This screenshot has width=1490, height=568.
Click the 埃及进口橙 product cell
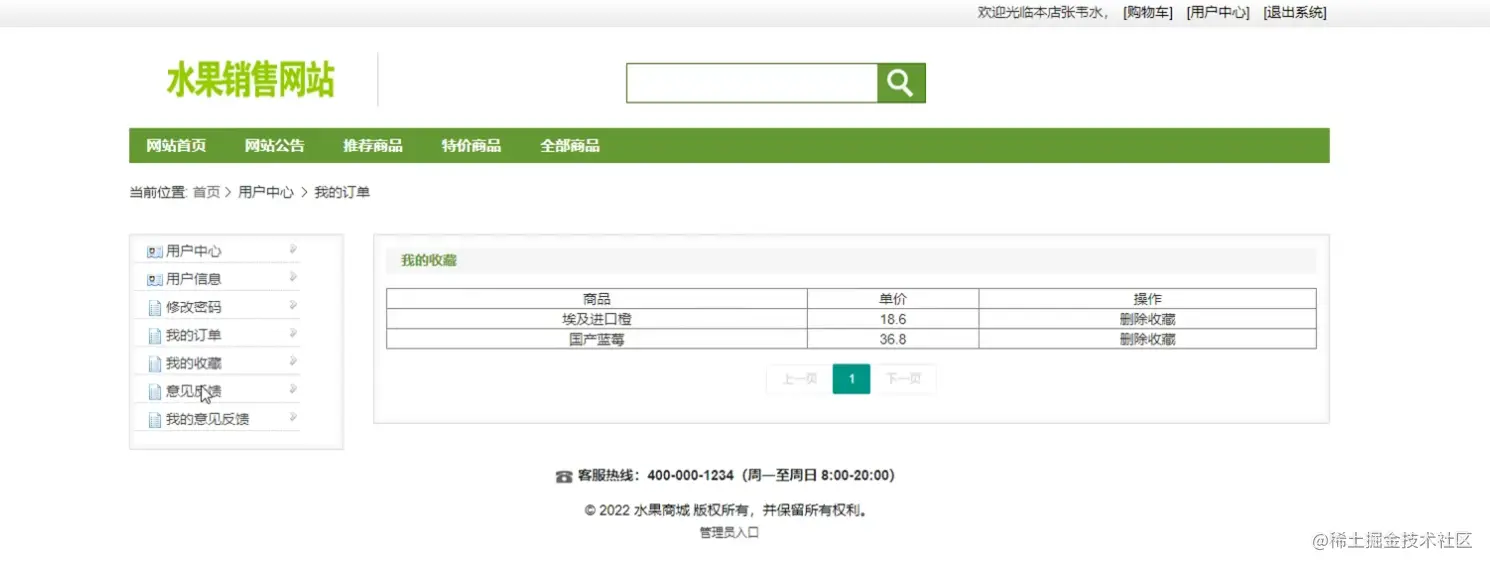click(x=597, y=320)
